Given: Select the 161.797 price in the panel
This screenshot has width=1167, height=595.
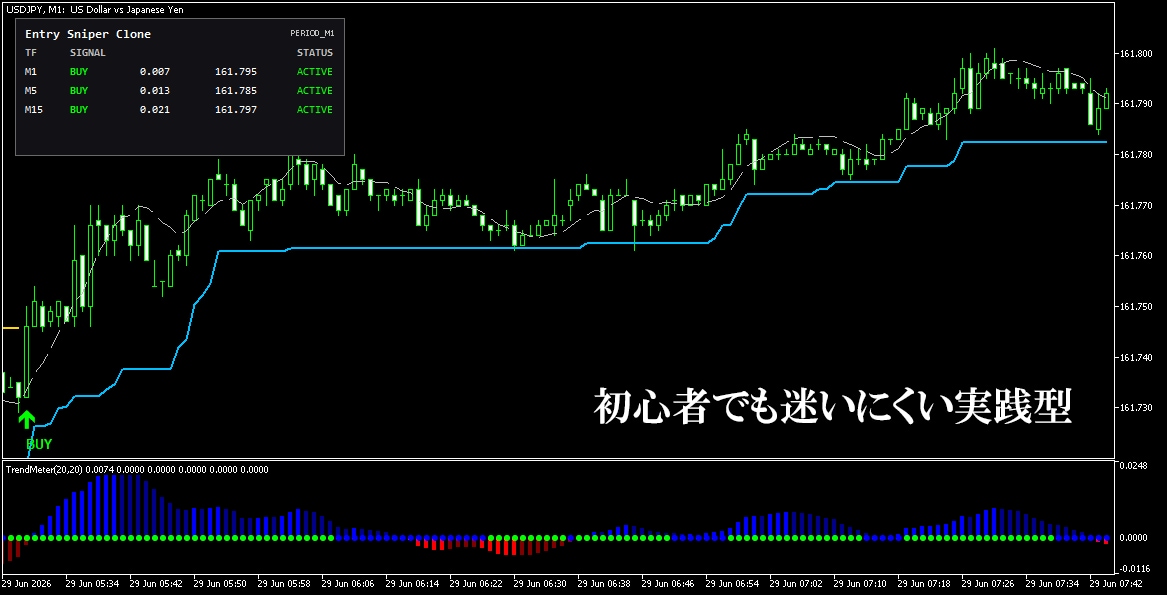Looking at the screenshot, I should pos(236,109).
